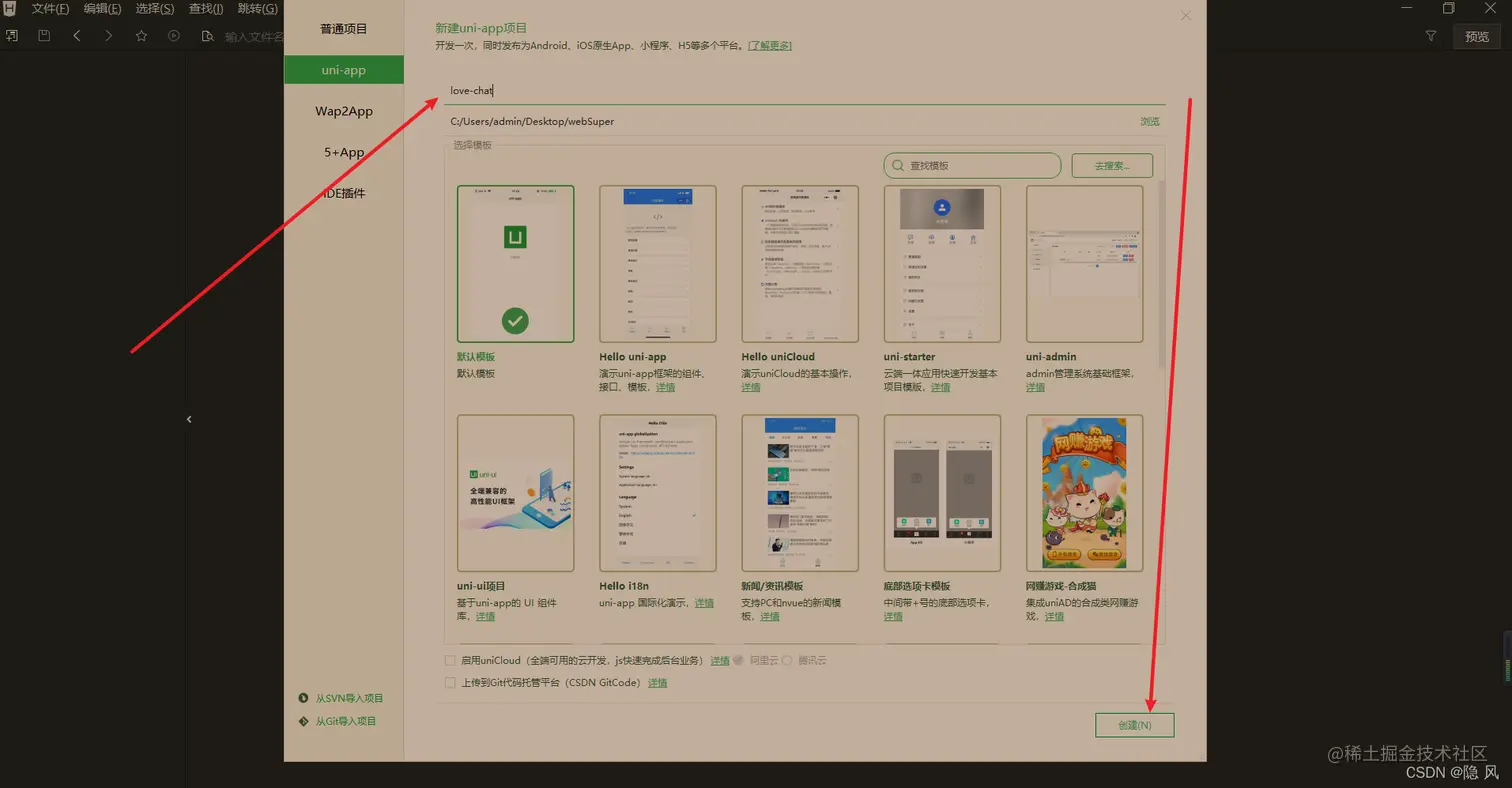Open the 编辑(E) menu

[x=102, y=9]
